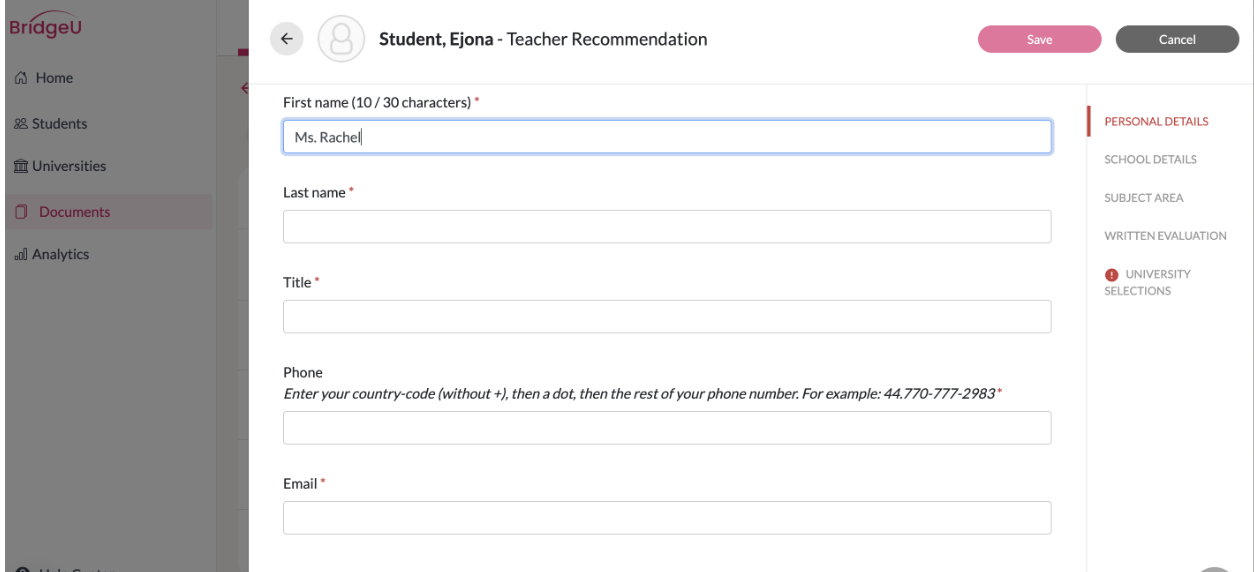Select the Title input field
1254x572 pixels.
[667, 317]
